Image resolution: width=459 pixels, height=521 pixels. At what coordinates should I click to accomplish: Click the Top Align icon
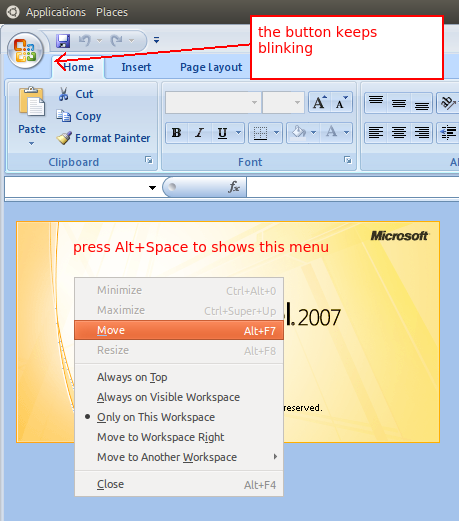pyautogui.click(x=376, y=103)
